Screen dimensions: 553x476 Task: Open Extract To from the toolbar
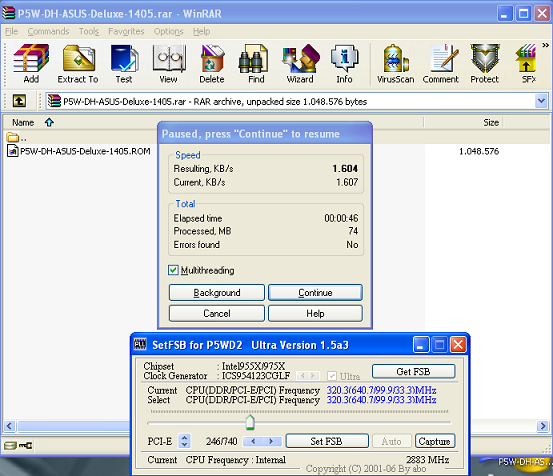[78, 63]
